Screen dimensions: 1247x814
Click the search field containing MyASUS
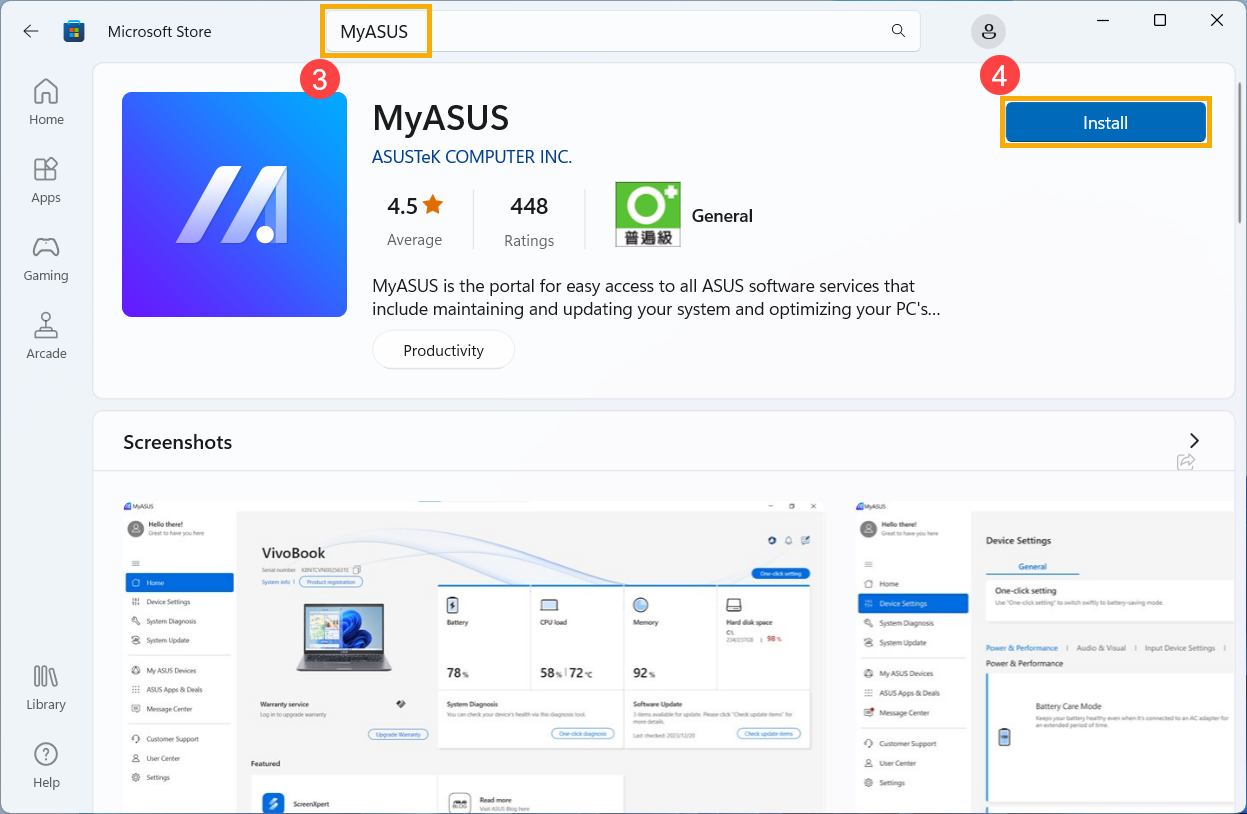620,31
